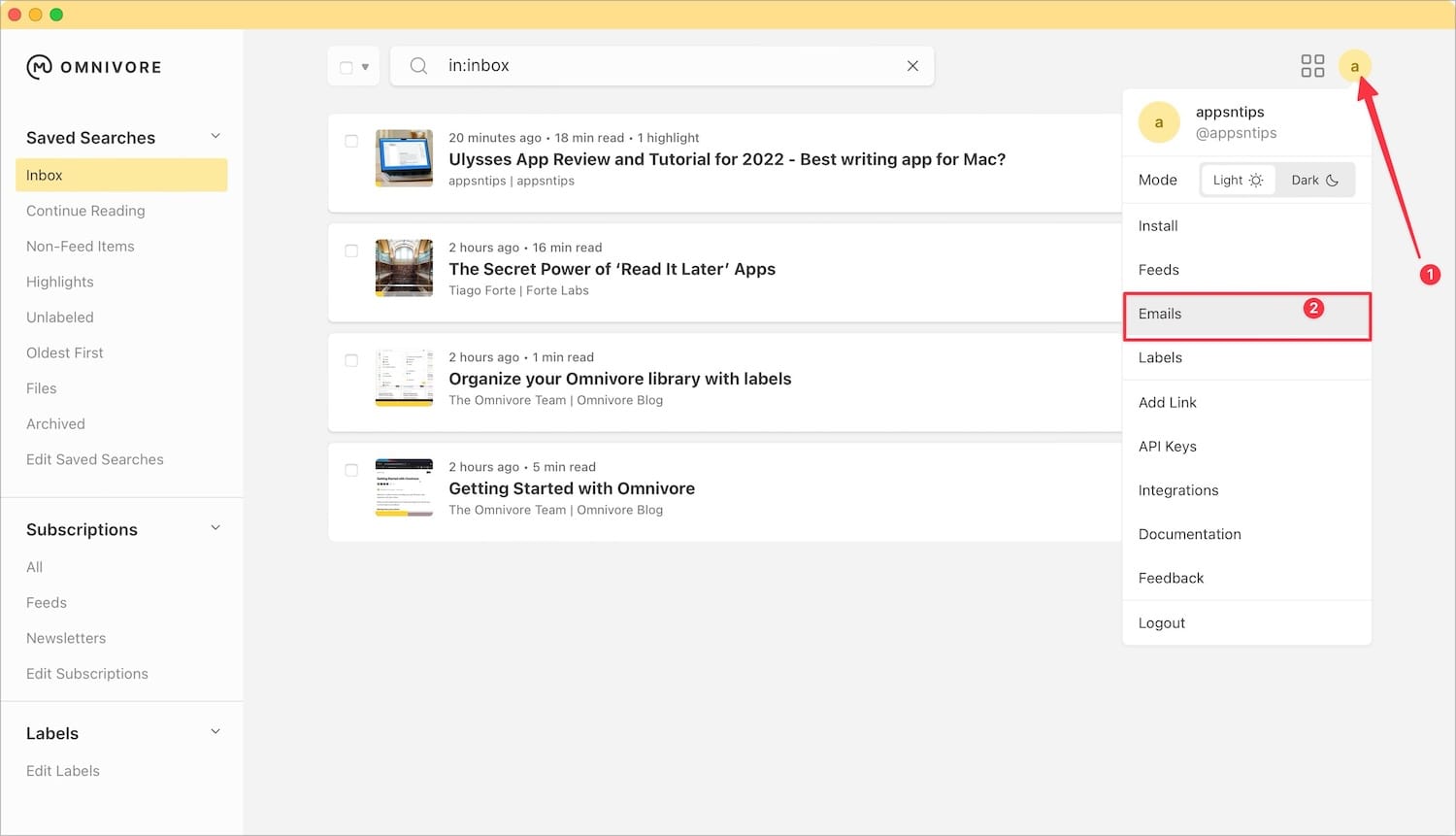Open Files in the sidebar
Screen dimensions: 1456x836
point(42,388)
